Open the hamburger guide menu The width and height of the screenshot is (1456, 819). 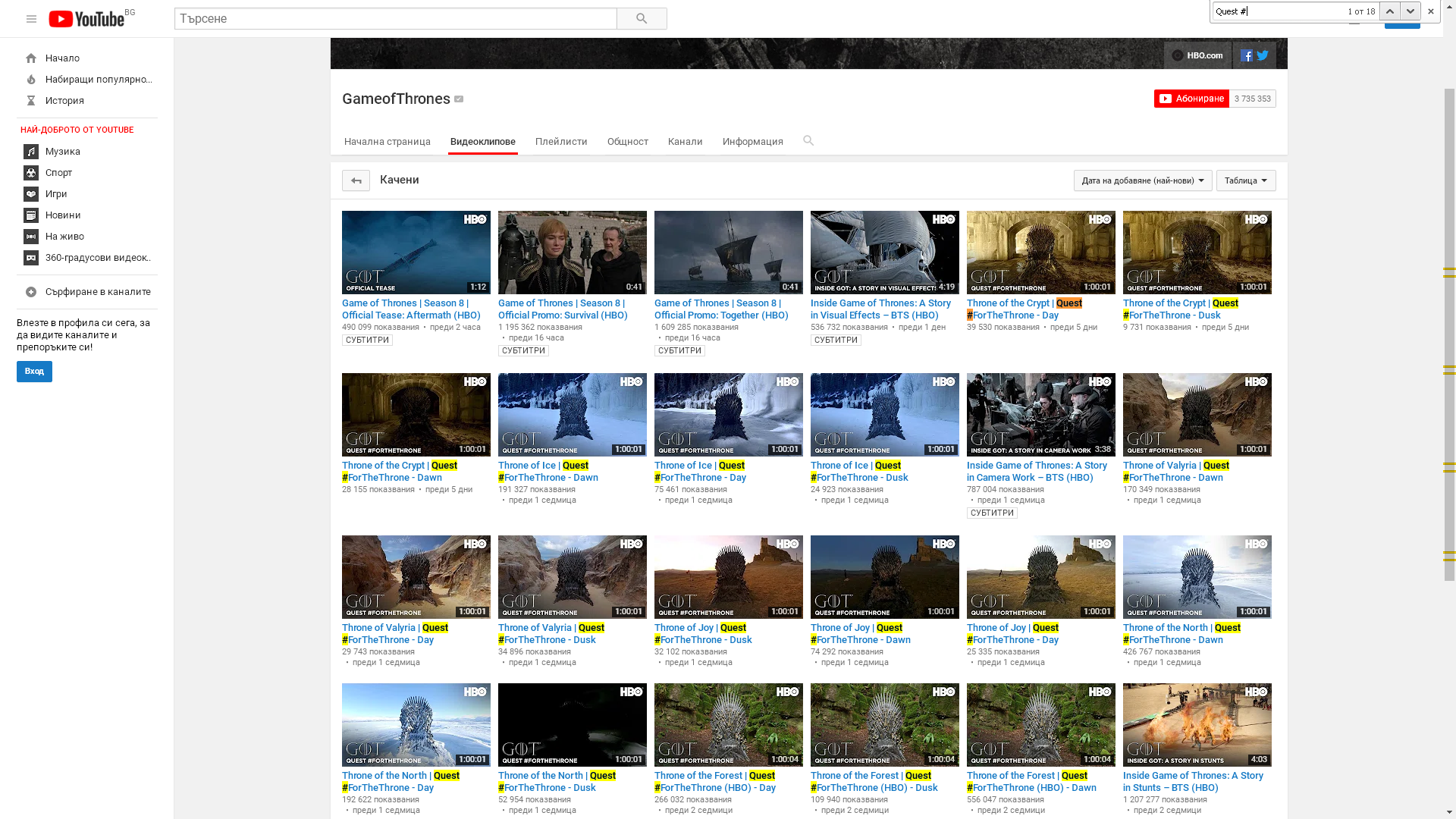(x=31, y=19)
